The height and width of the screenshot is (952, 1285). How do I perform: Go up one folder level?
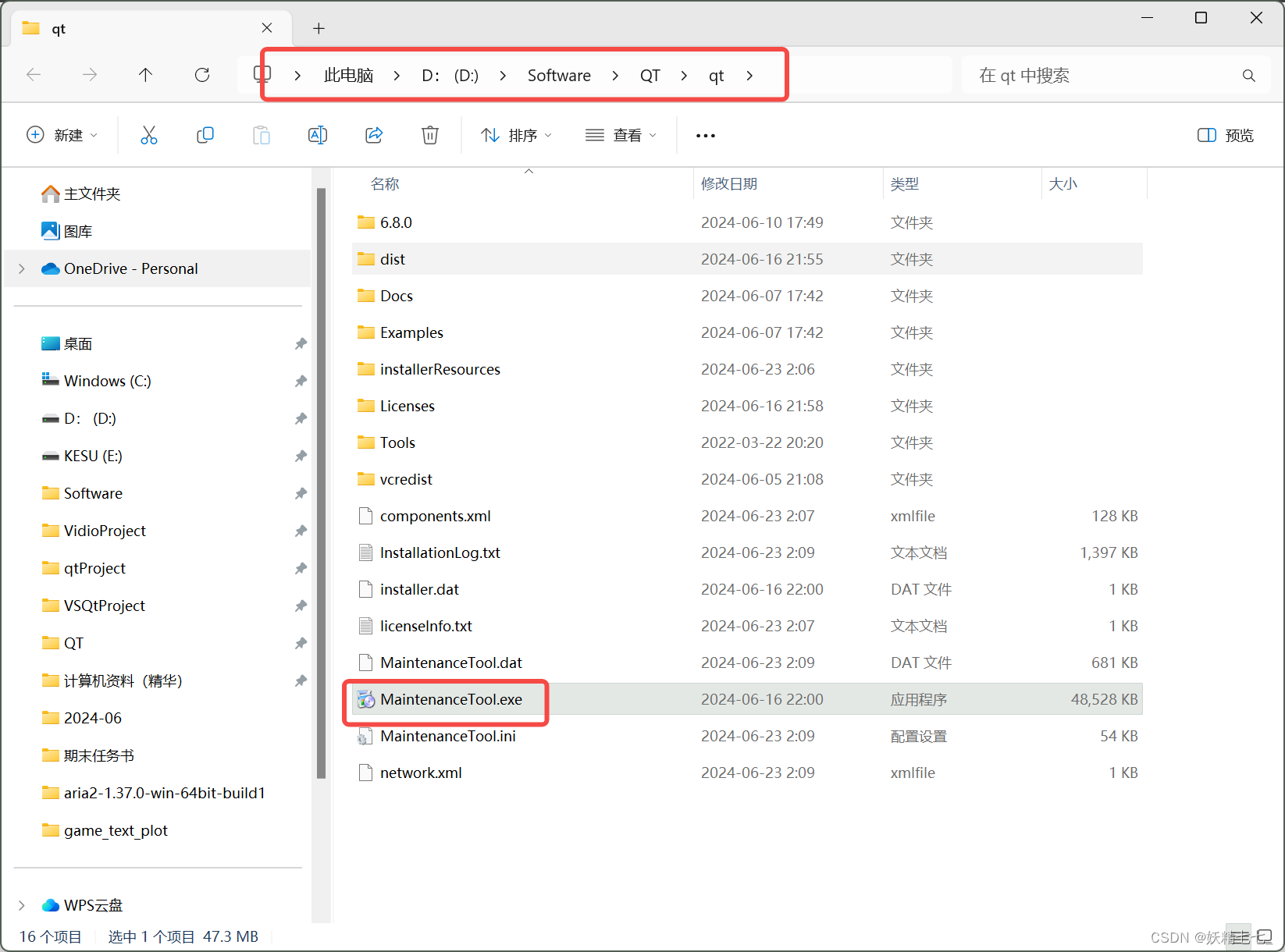146,75
